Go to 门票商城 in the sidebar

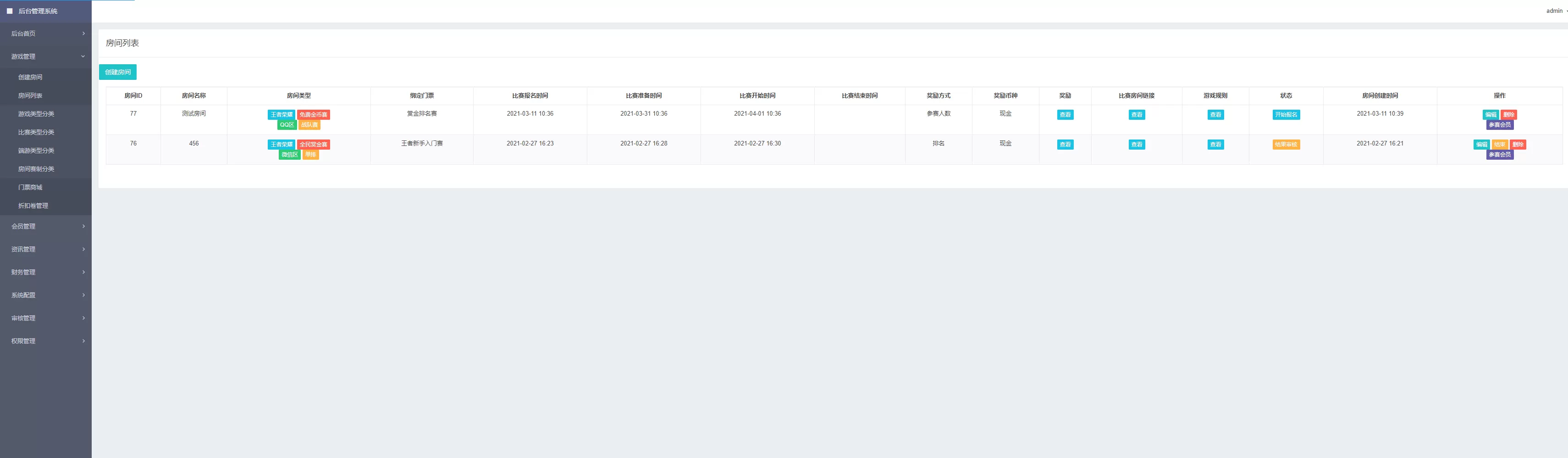[30, 188]
